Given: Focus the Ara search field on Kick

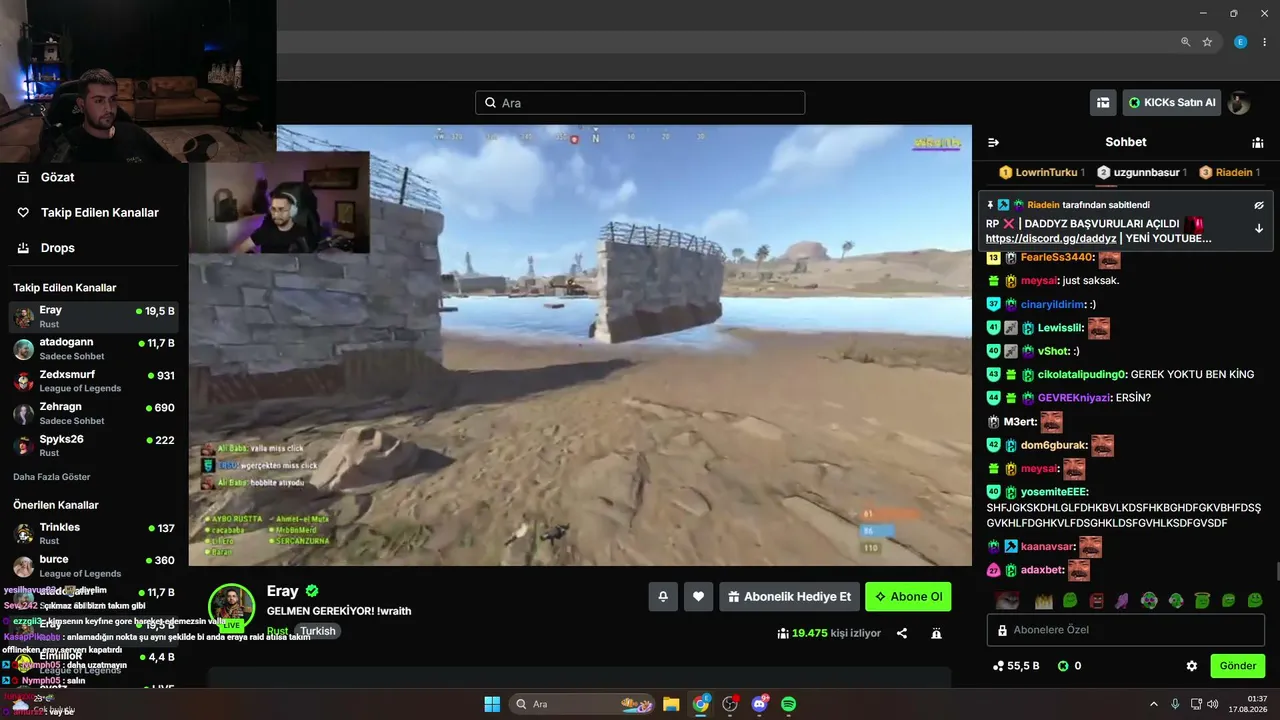Looking at the screenshot, I should pos(640,103).
